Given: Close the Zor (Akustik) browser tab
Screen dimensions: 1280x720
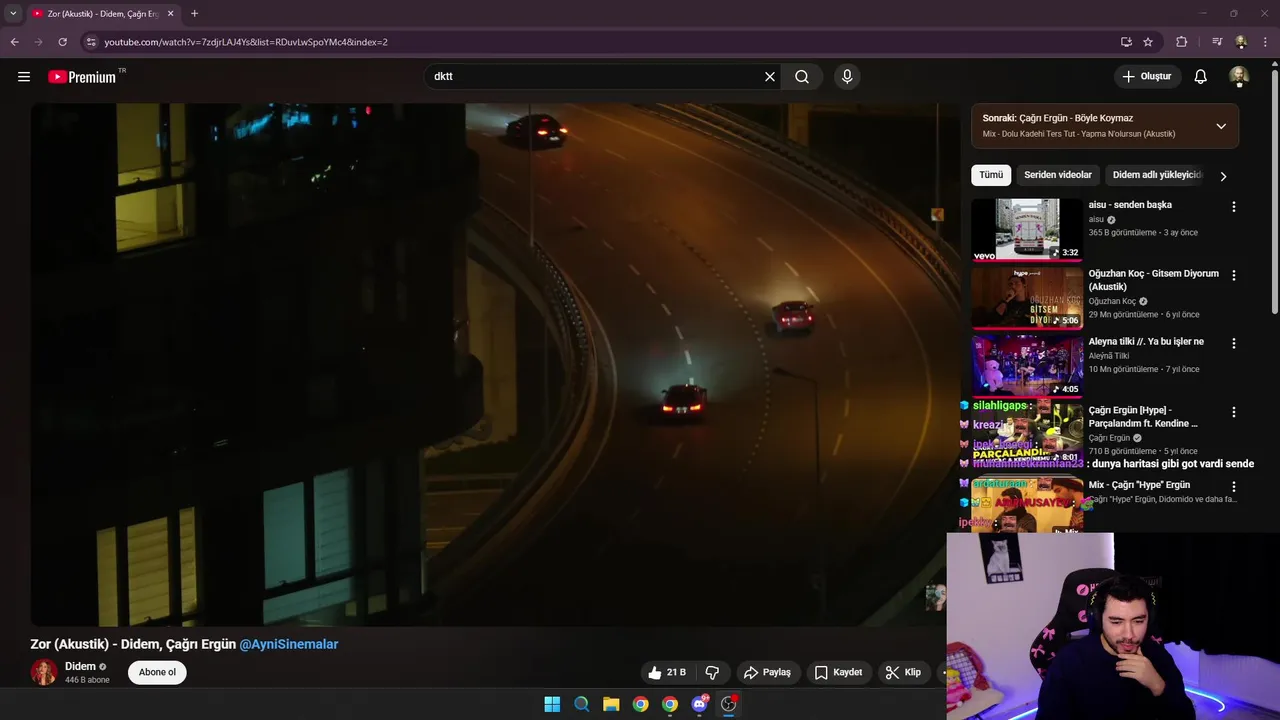Looking at the screenshot, I should (x=170, y=14).
